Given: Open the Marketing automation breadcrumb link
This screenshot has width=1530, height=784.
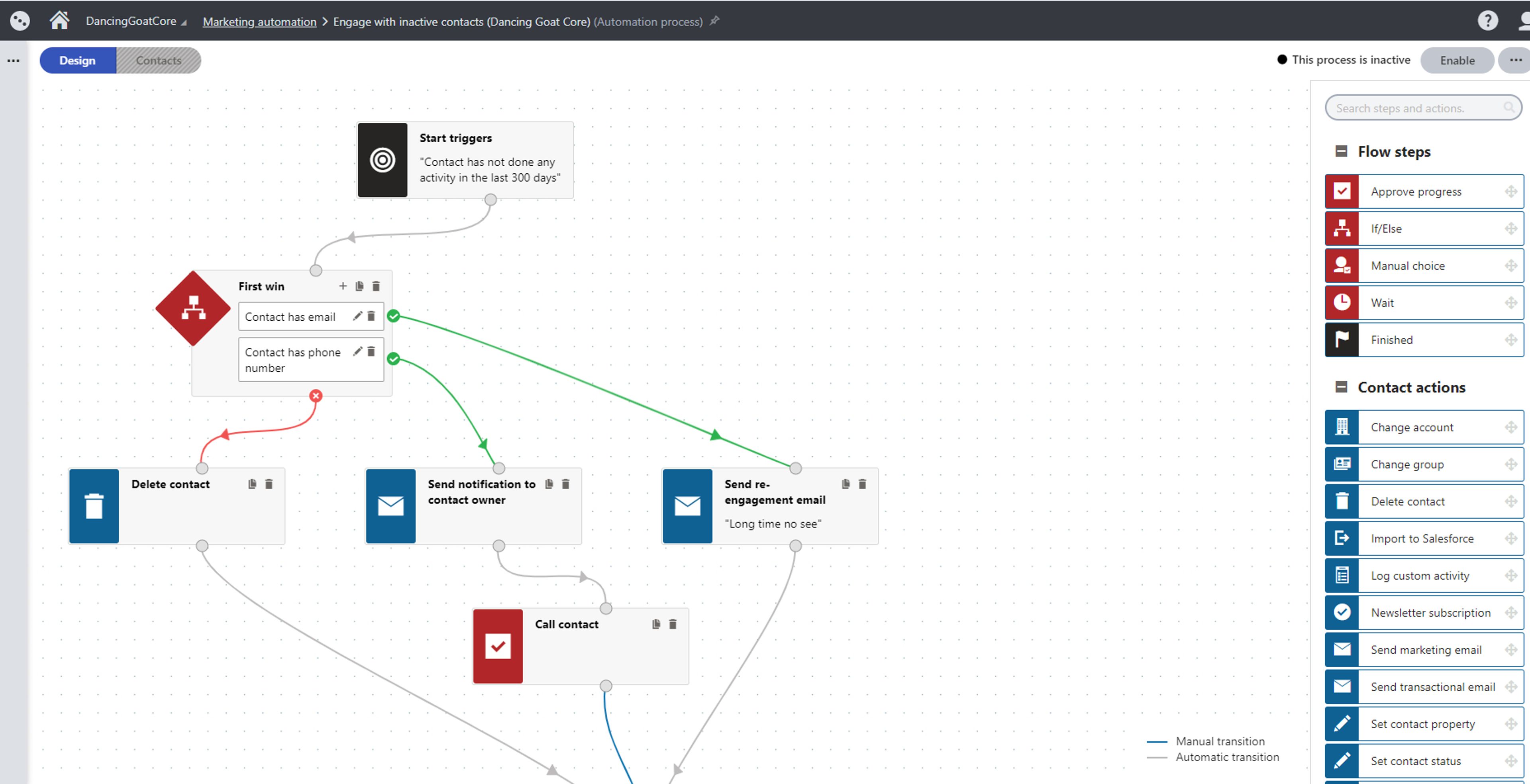Looking at the screenshot, I should 259,22.
